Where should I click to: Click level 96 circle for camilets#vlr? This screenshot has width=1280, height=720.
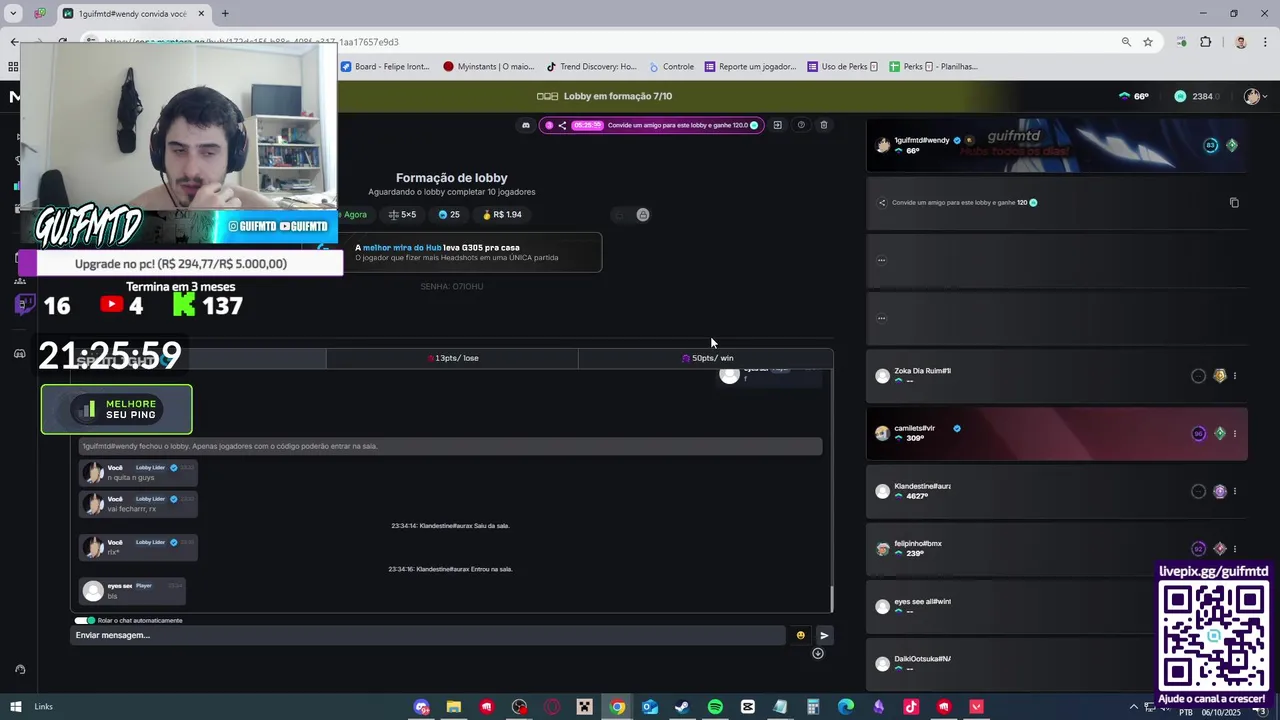pos(1198,434)
